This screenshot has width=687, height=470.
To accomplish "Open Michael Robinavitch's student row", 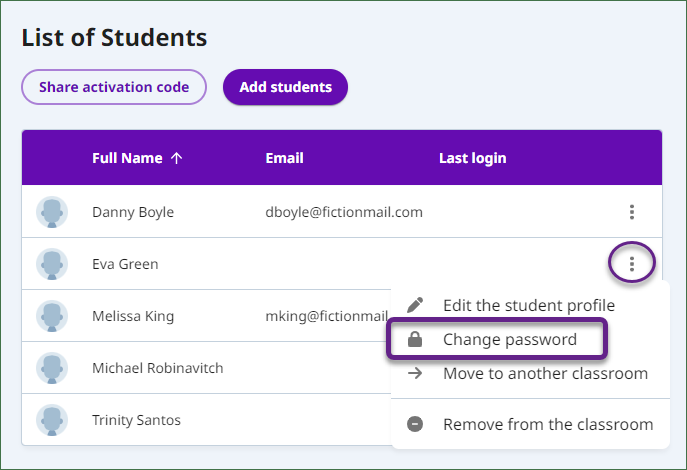I will [206, 368].
